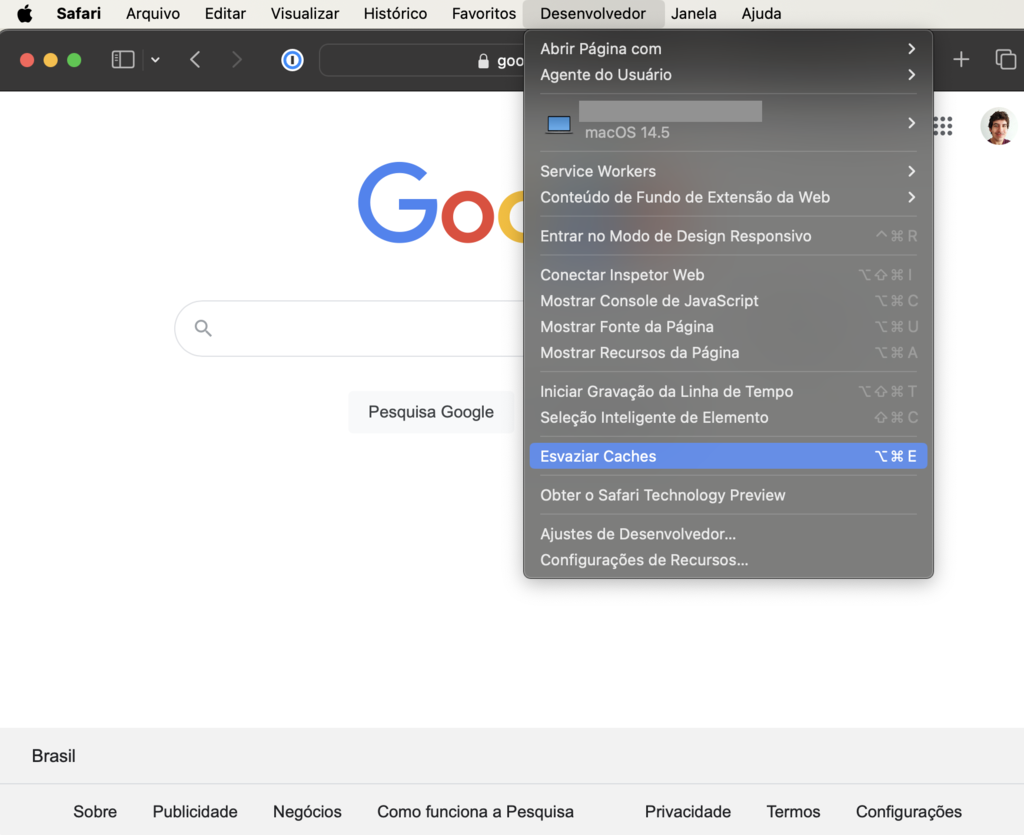This screenshot has height=835, width=1024.
Task: Click the lock icon in the address bar
Action: pos(482,60)
